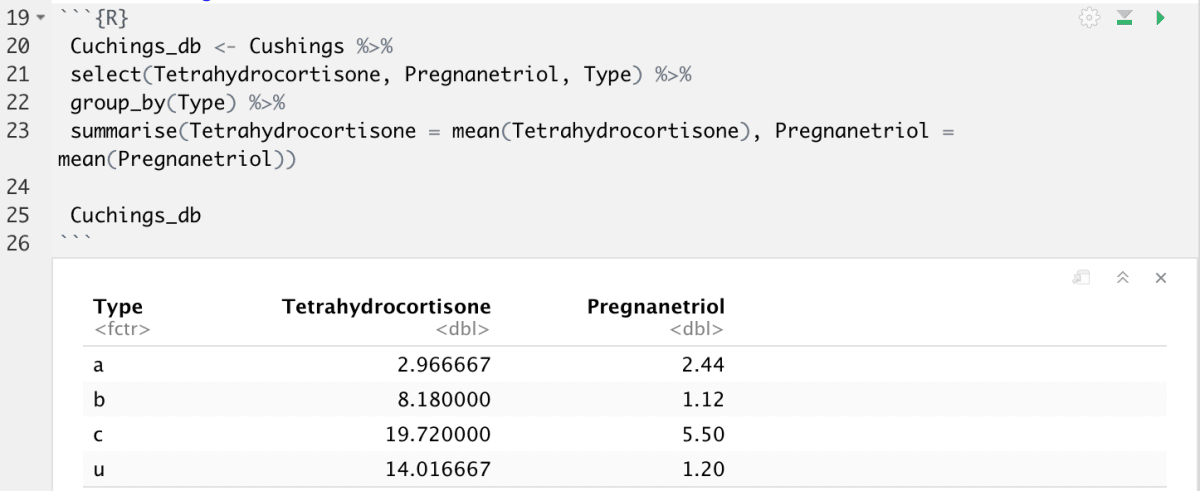Viewport: 1200px width, 491px height.
Task: Click the Tetrahydrocortisone column header
Action: (x=386, y=307)
